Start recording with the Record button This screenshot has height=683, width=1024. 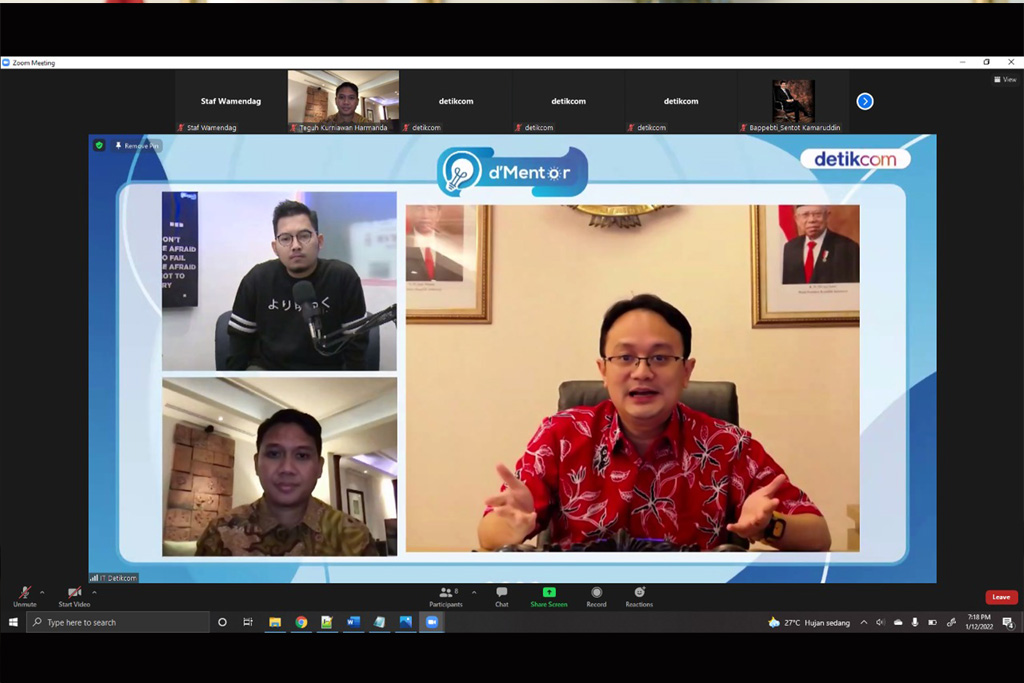pyautogui.click(x=596, y=596)
